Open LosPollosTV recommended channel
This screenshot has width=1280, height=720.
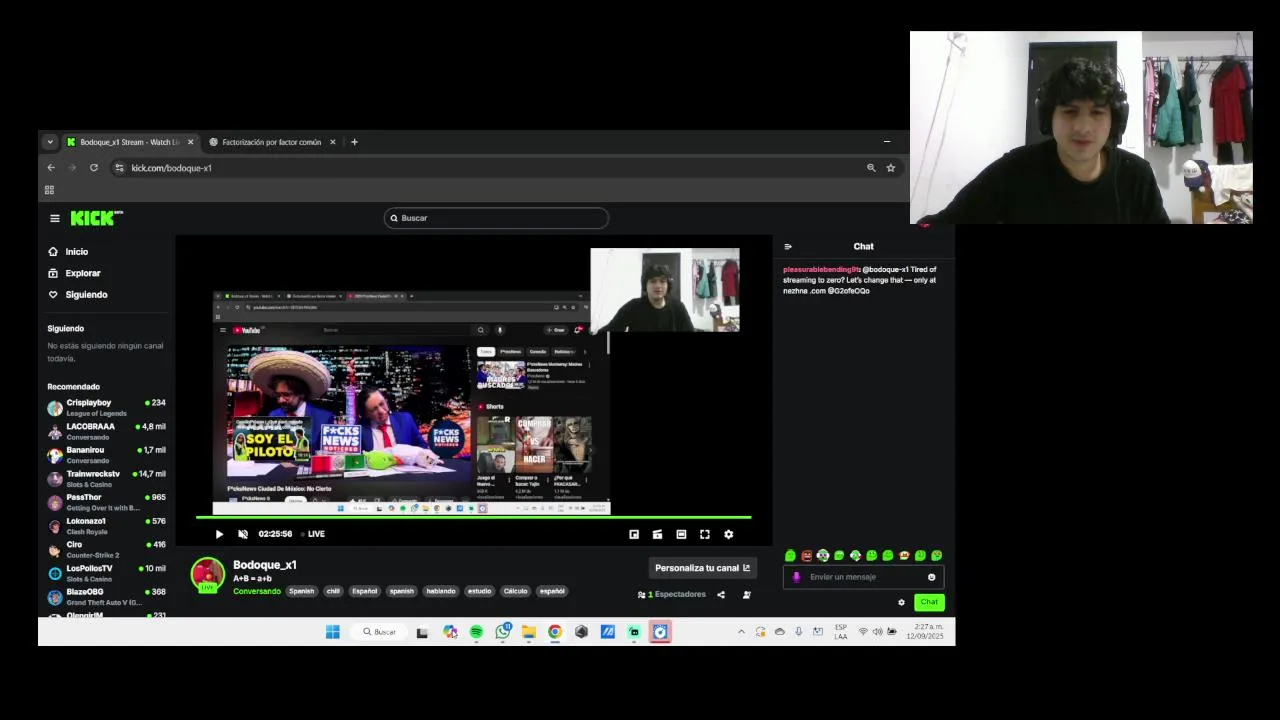pyautogui.click(x=106, y=573)
